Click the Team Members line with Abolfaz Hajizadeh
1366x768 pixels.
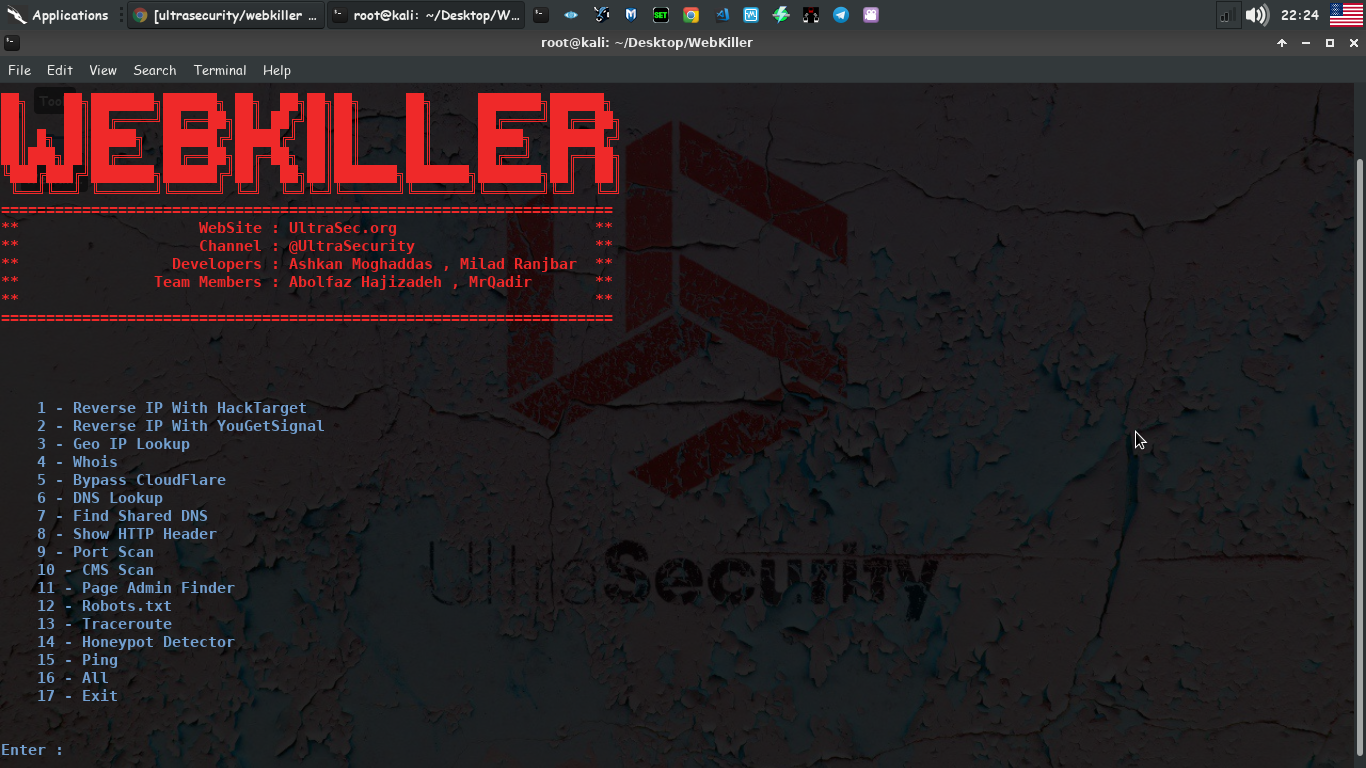(x=343, y=282)
